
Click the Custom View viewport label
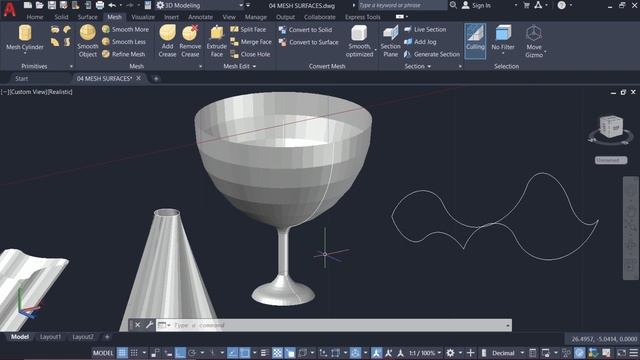27,92
